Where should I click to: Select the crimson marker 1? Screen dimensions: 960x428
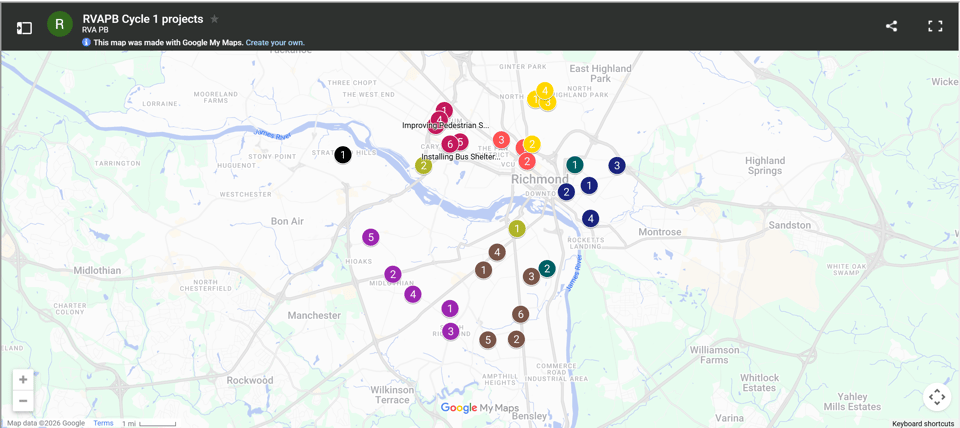coord(444,109)
